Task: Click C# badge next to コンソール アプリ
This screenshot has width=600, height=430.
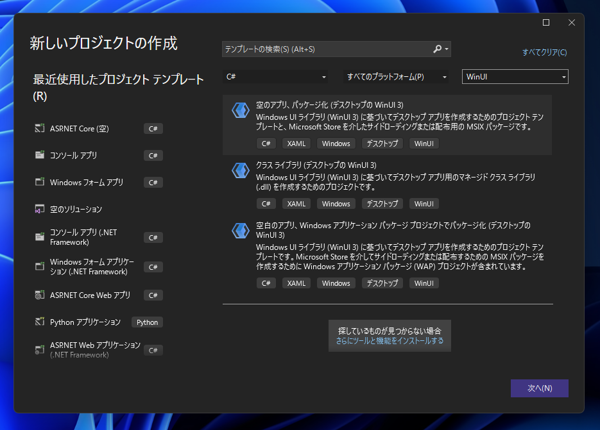Action: point(153,156)
